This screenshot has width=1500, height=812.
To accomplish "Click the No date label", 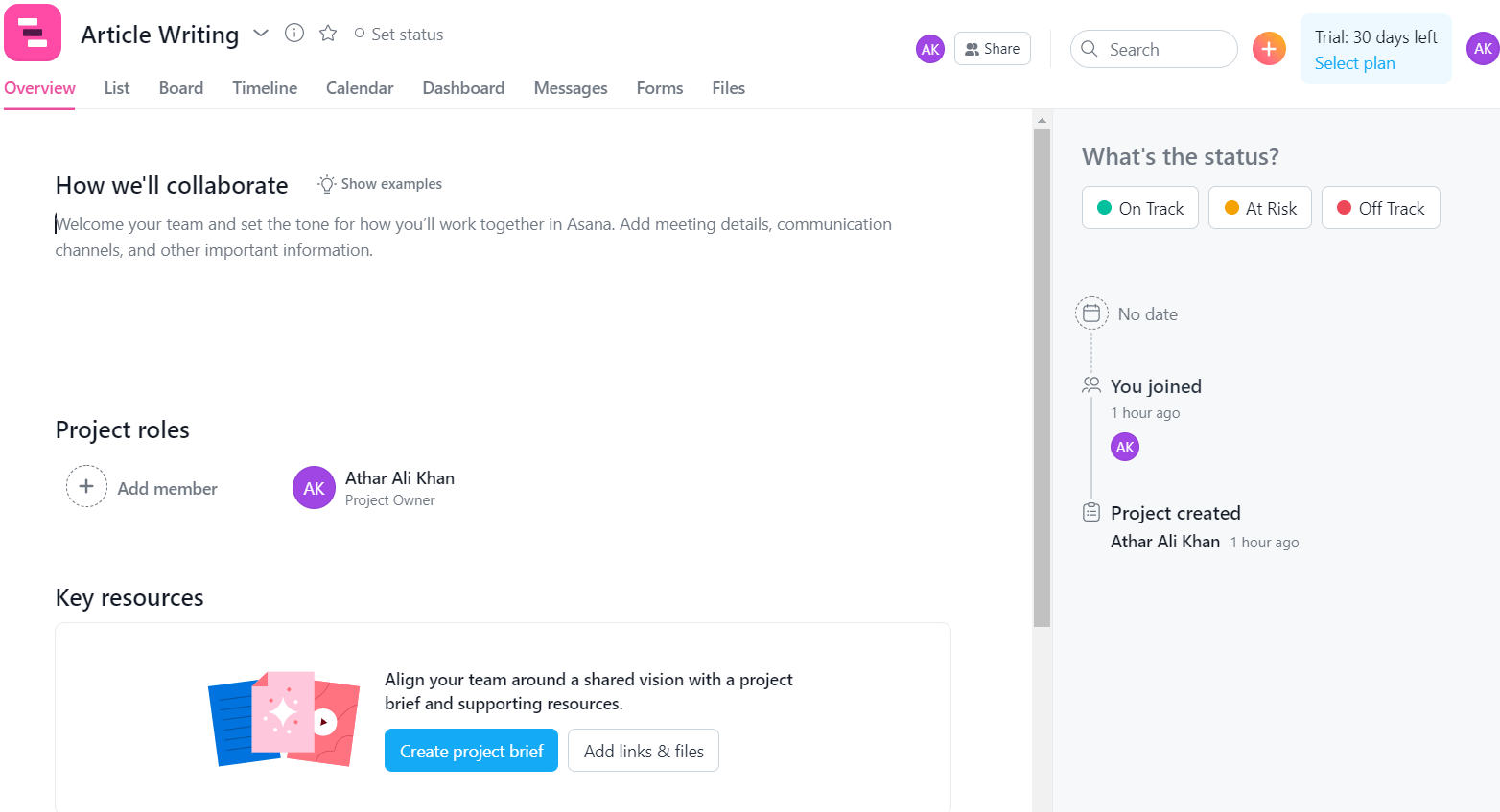I will (x=1147, y=314).
